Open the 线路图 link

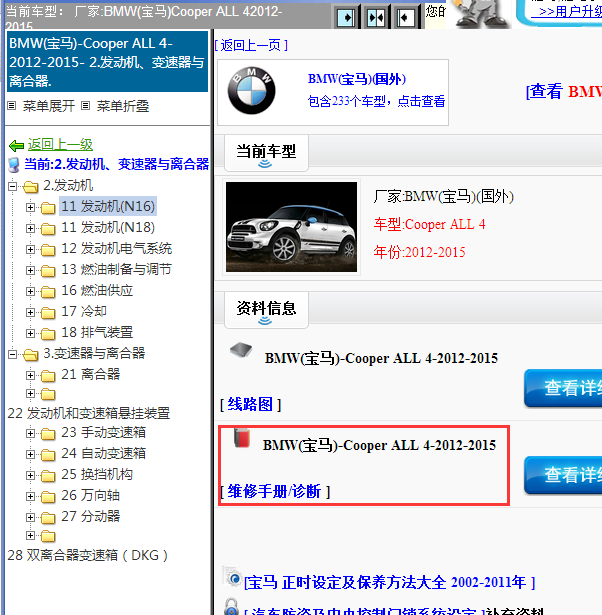(x=250, y=404)
